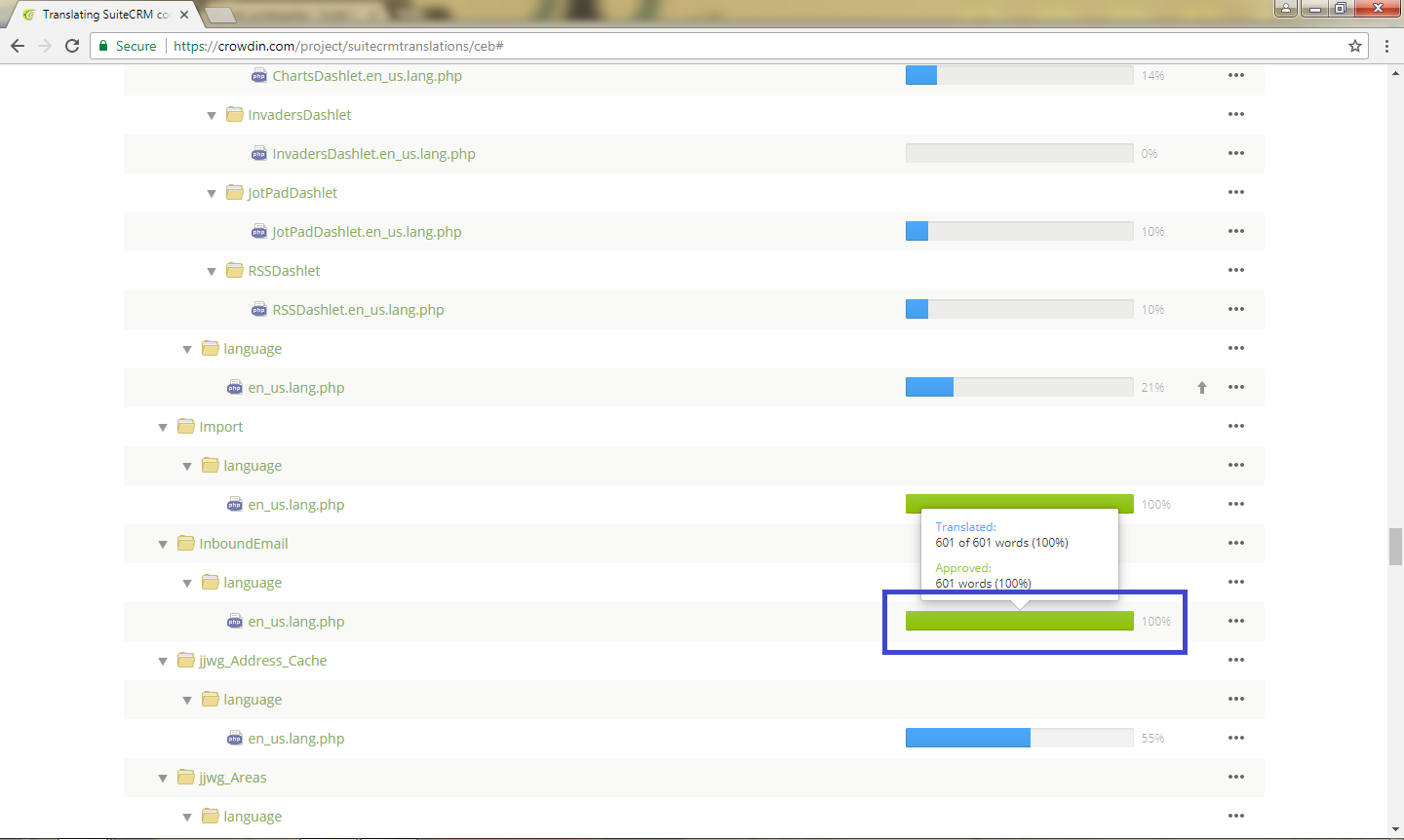
Task: Open more options for InvadersDashlet.en_us.lang.php
Action: [1236, 153]
